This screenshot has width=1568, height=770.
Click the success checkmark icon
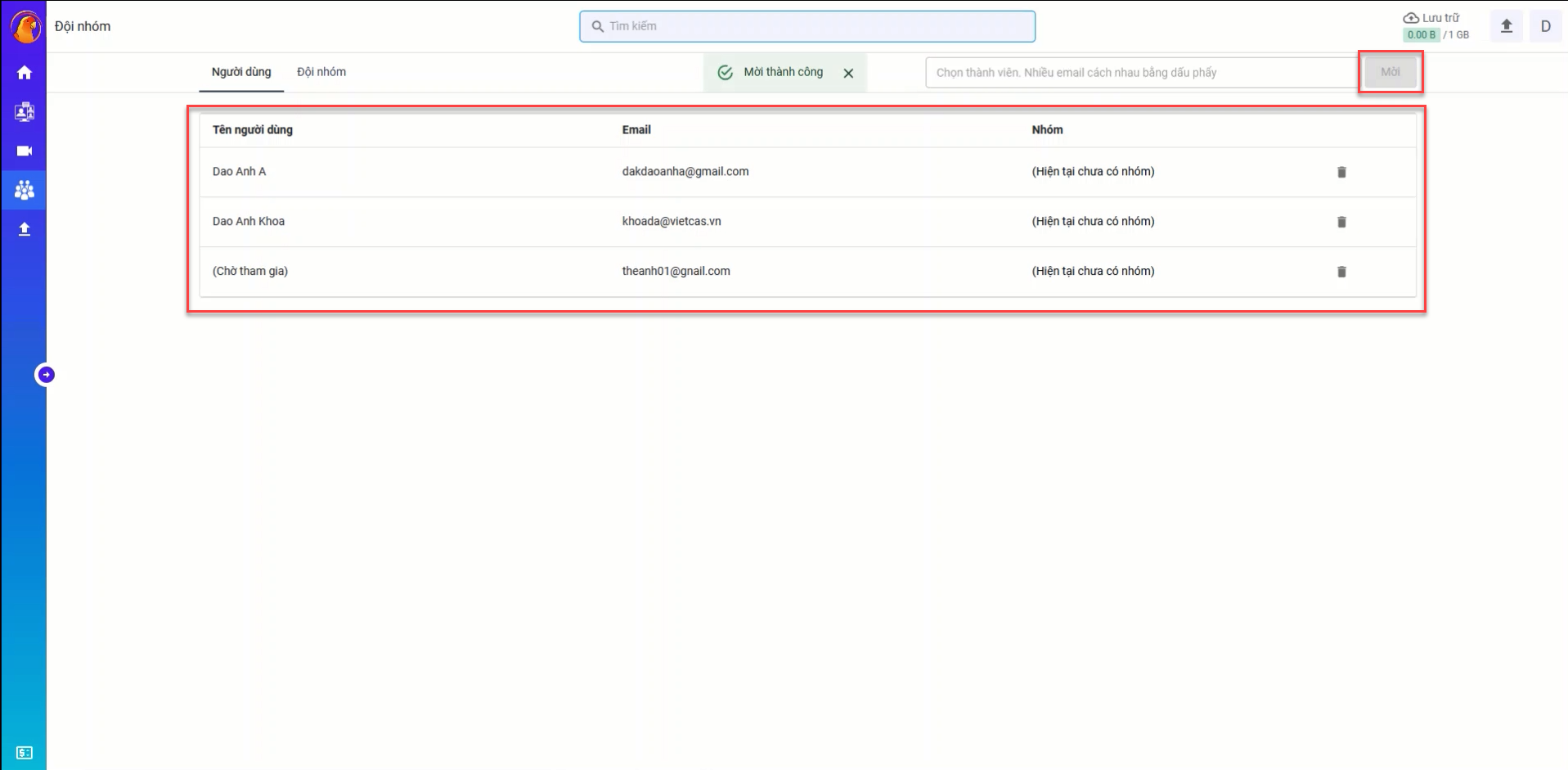(x=725, y=73)
